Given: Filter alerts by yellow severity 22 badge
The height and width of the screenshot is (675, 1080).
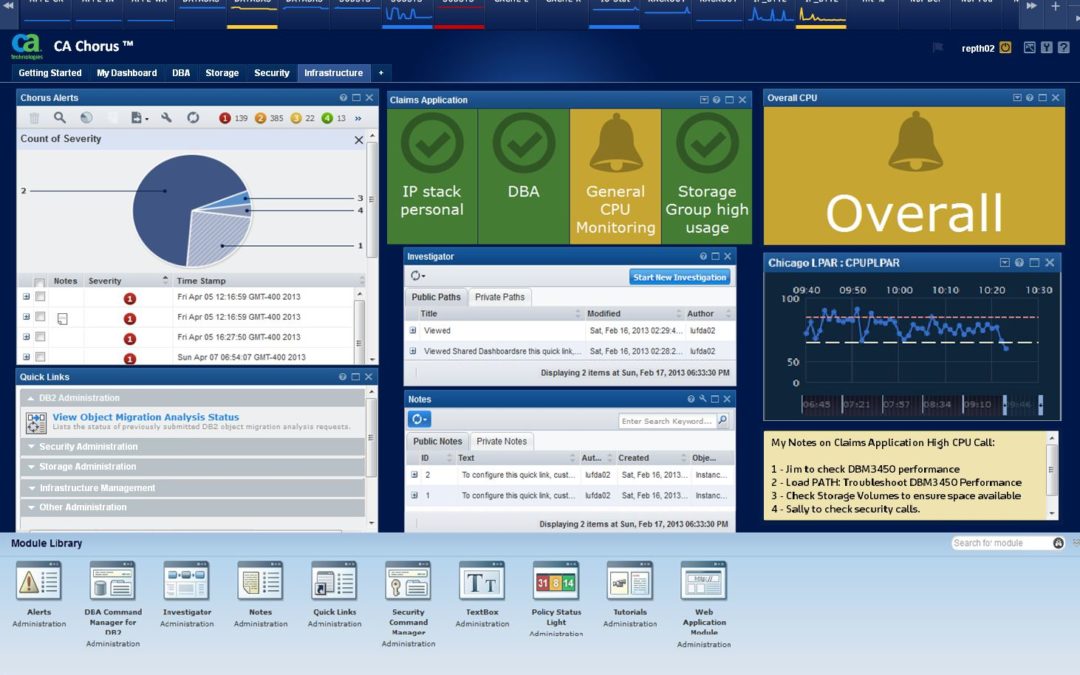Looking at the screenshot, I should pos(302,118).
